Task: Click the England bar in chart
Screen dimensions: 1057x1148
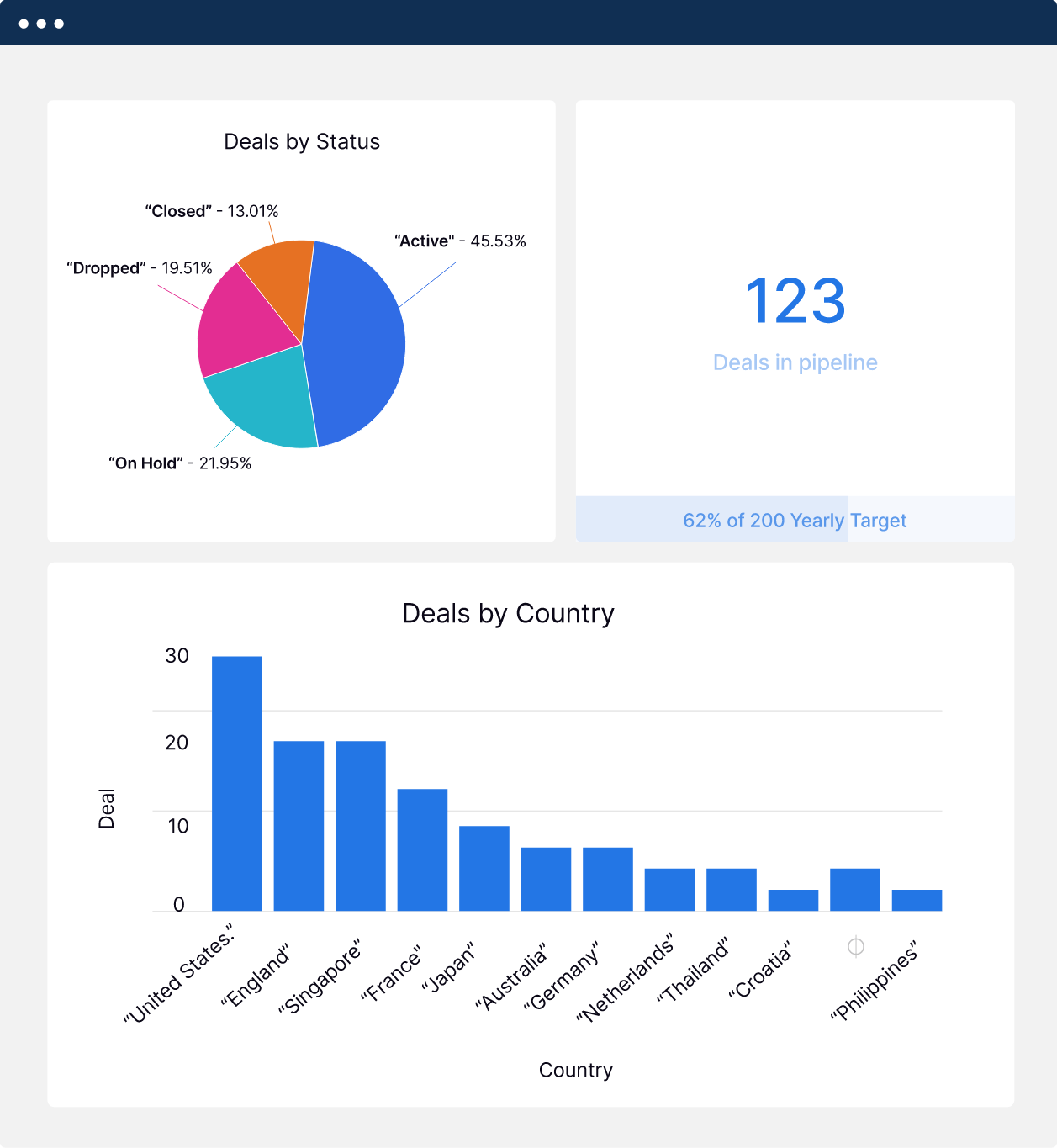Action: pyautogui.click(x=299, y=825)
